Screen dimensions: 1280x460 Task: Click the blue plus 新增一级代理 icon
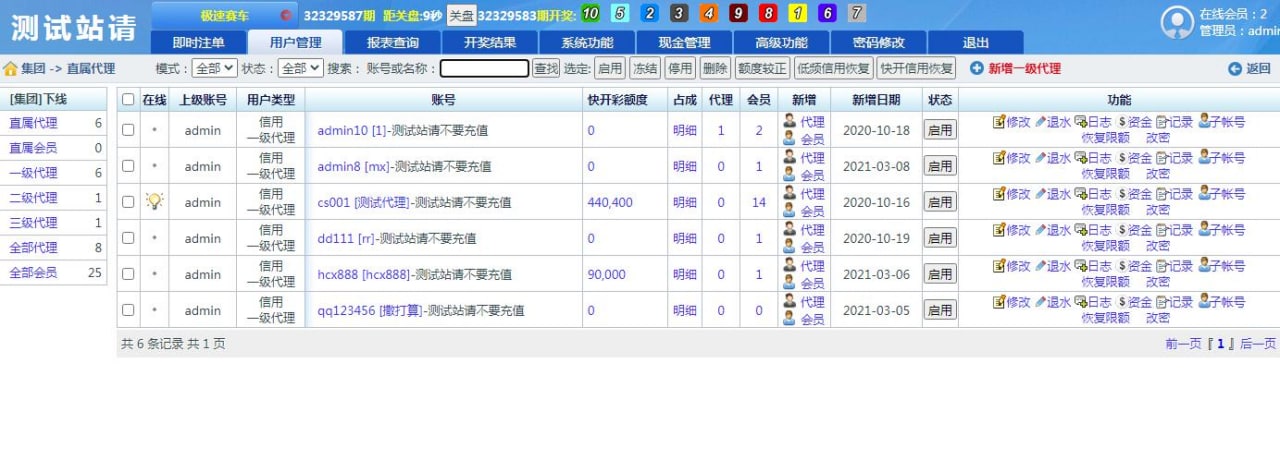[x=977, y=69]
